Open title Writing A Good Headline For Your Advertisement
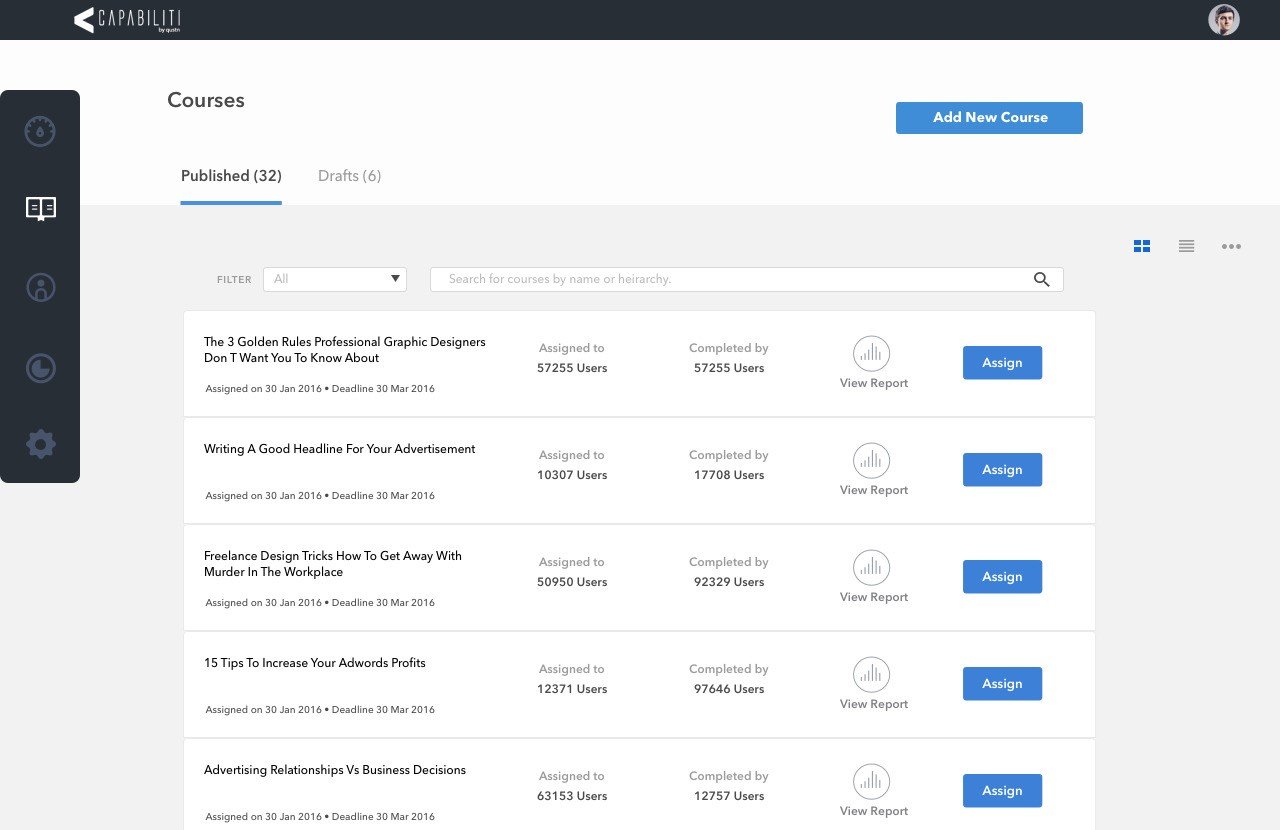 pos(339,449)
